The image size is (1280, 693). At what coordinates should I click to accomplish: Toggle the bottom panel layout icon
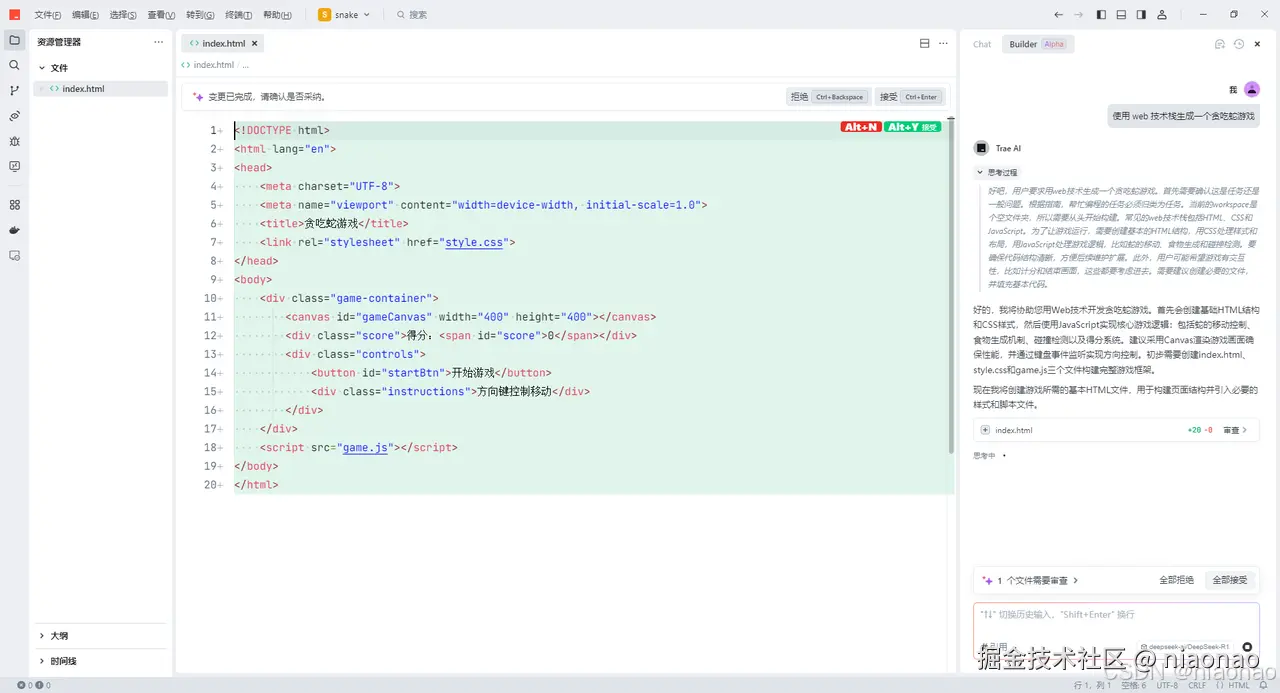click(x=1121, y=15)
